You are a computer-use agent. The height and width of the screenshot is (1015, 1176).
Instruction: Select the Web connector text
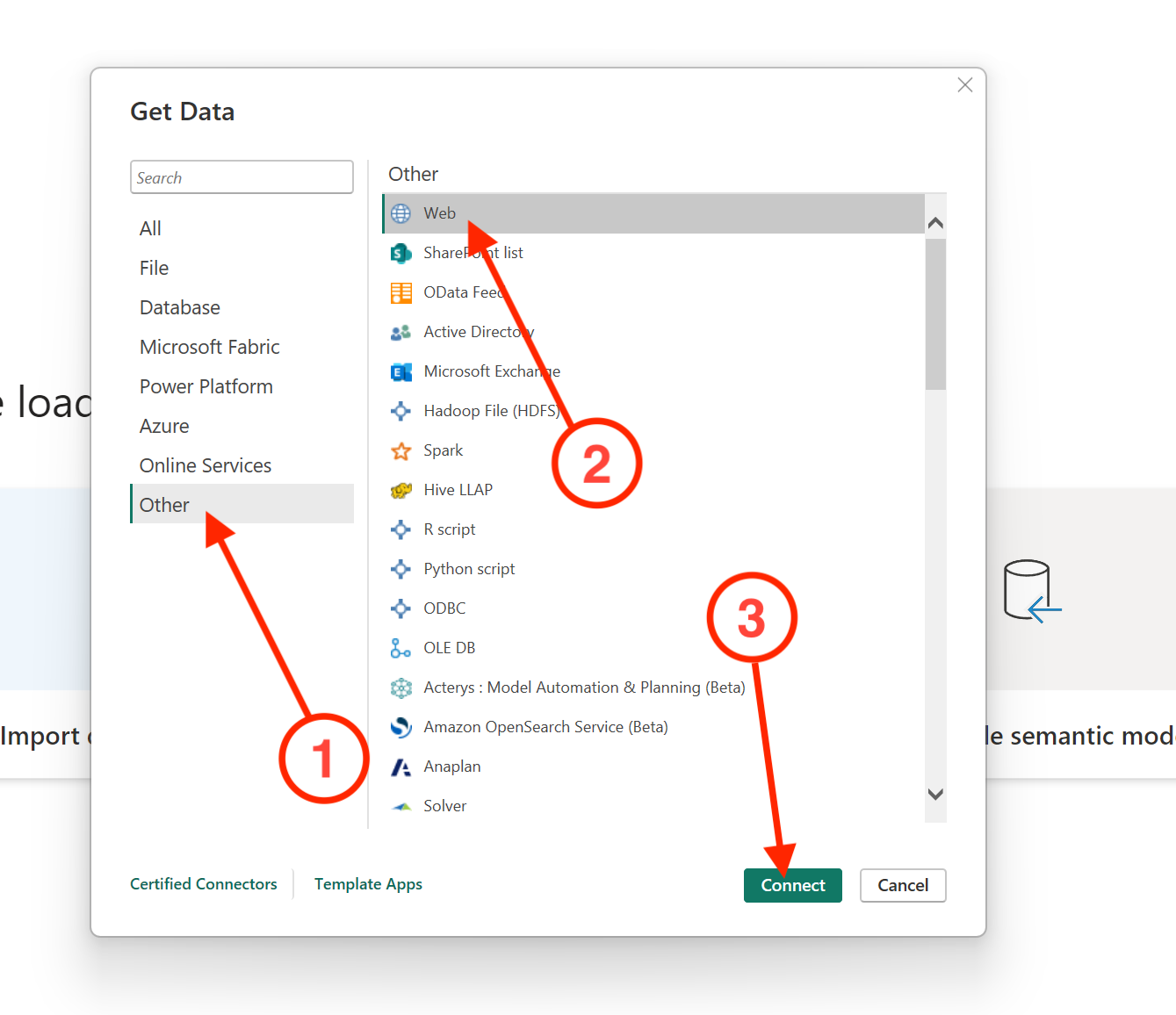(x=440, y=213)
